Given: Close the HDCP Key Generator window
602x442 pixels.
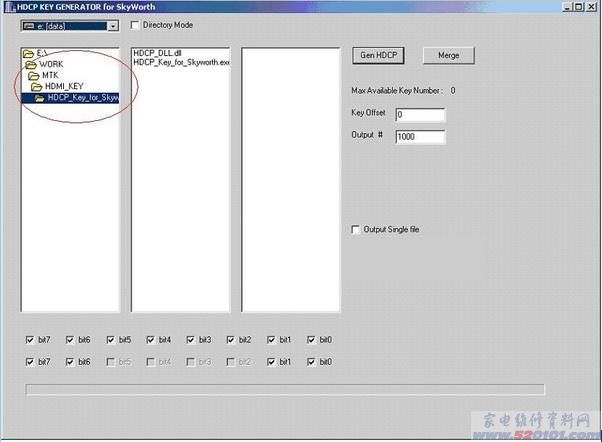Looking at the screenshot, I should point(592,7).
